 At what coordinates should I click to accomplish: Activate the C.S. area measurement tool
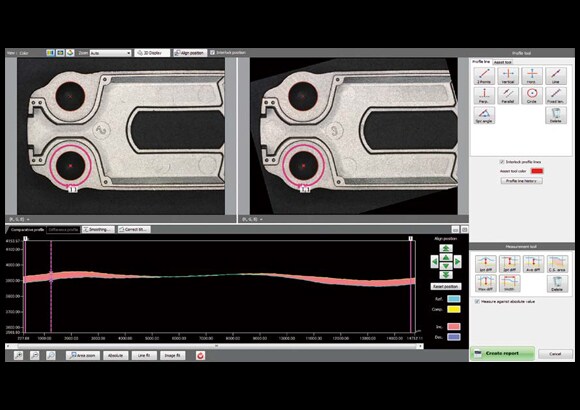coord(557,264)
